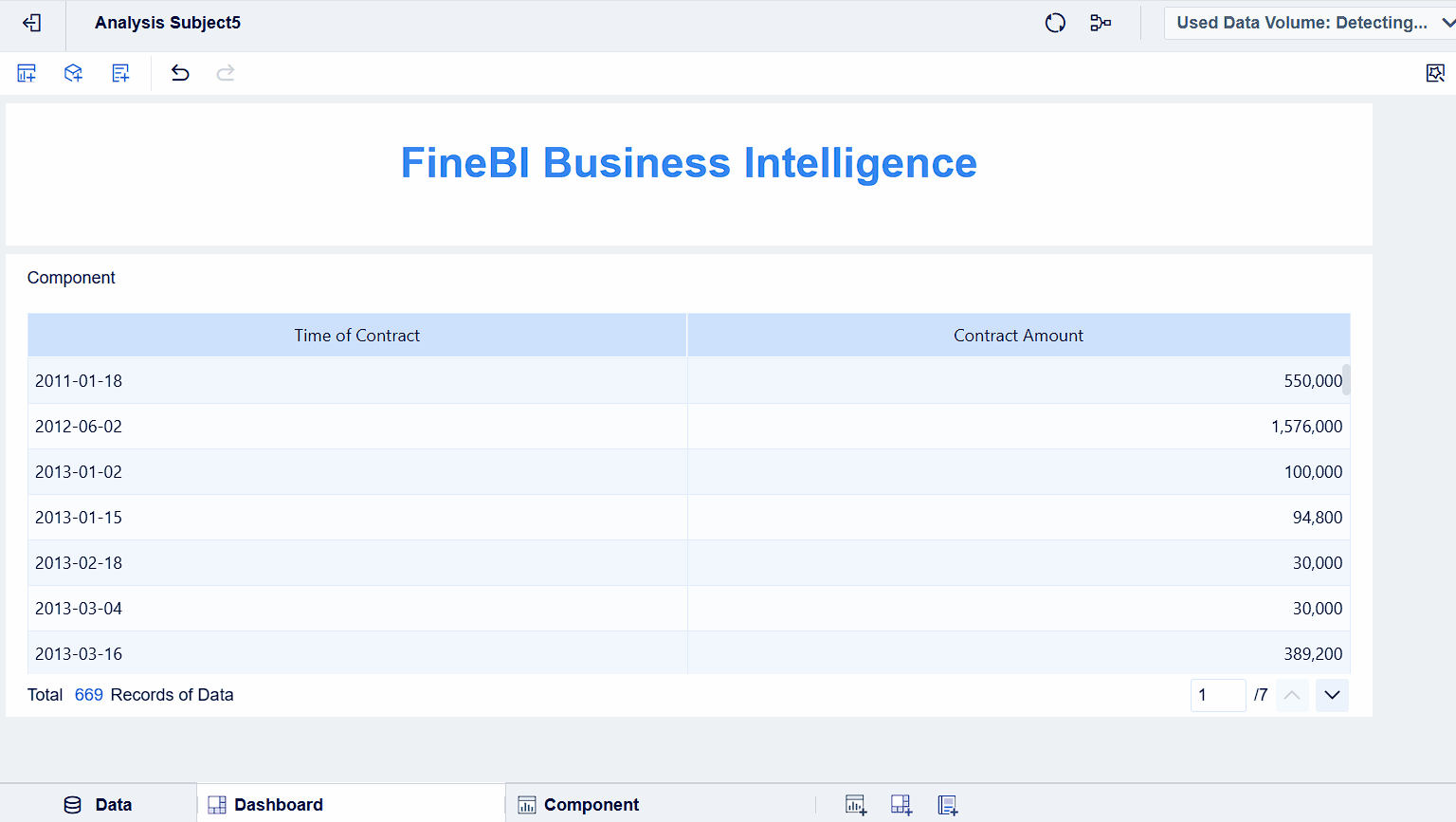This screenshot has width=1456, height=822.
Task: Click the FineBI Business Intelligence title
Action: pos(689,163)
